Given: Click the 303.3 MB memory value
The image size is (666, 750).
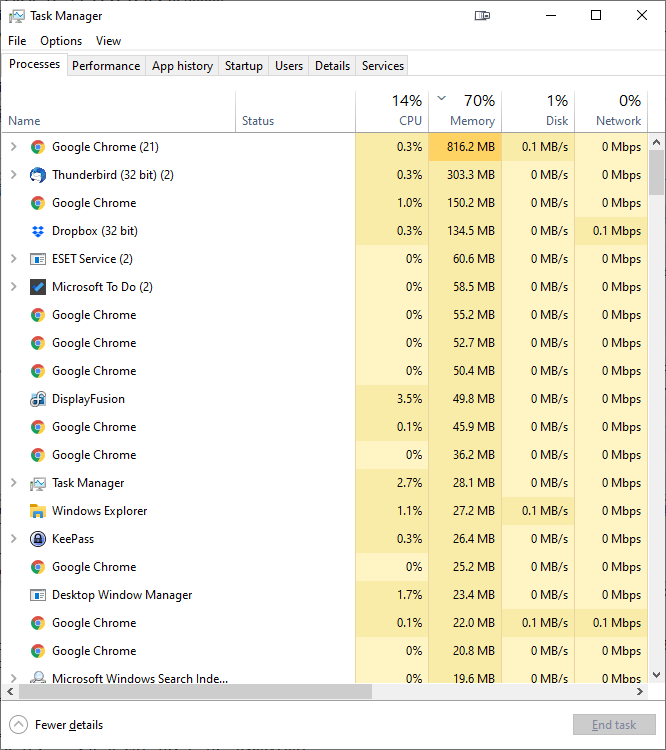Looking at the screenshot, I should (471, 175).
